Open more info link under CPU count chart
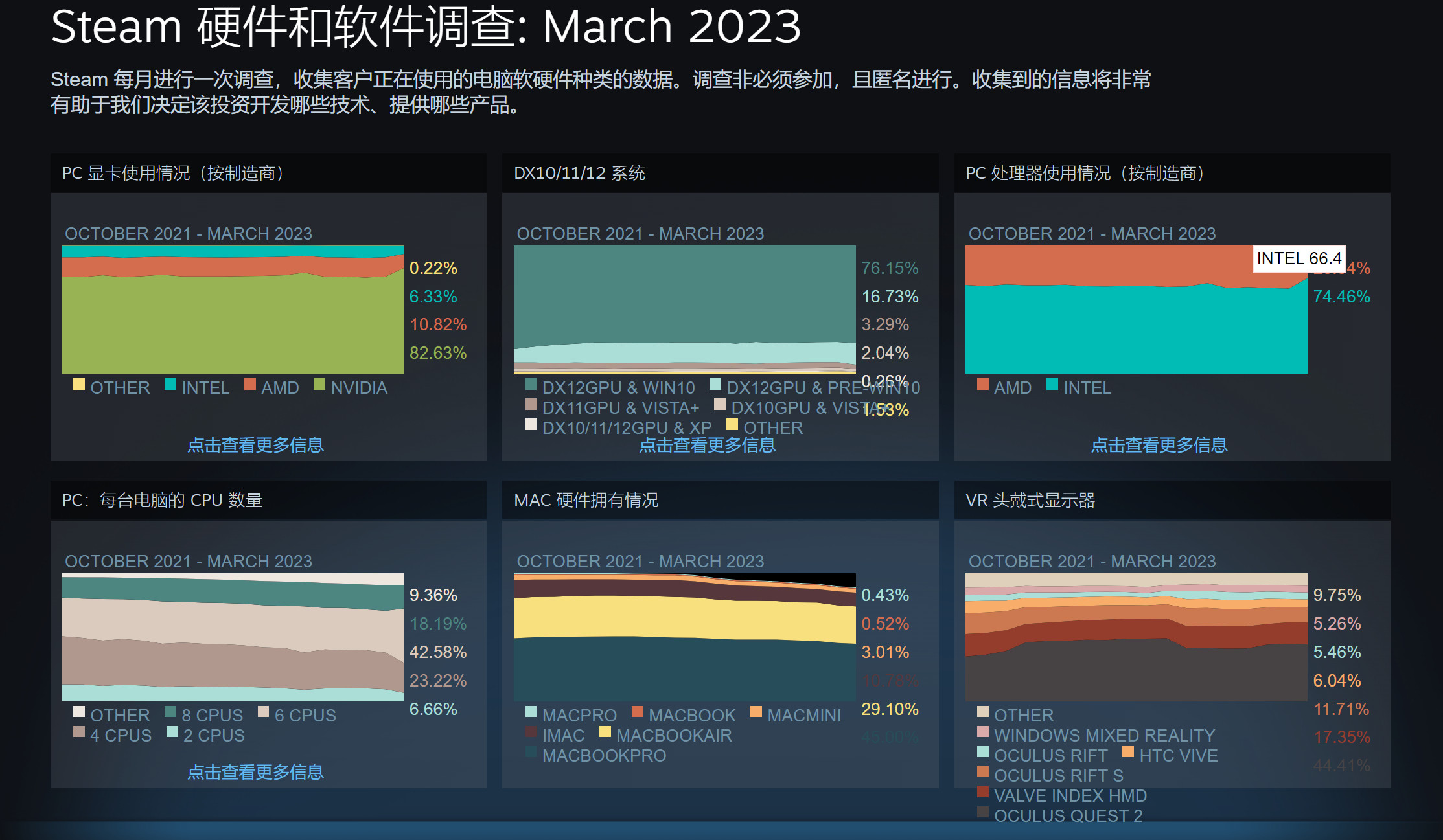This screenshot has width=1443, height=840. click(x=255, y=772)
